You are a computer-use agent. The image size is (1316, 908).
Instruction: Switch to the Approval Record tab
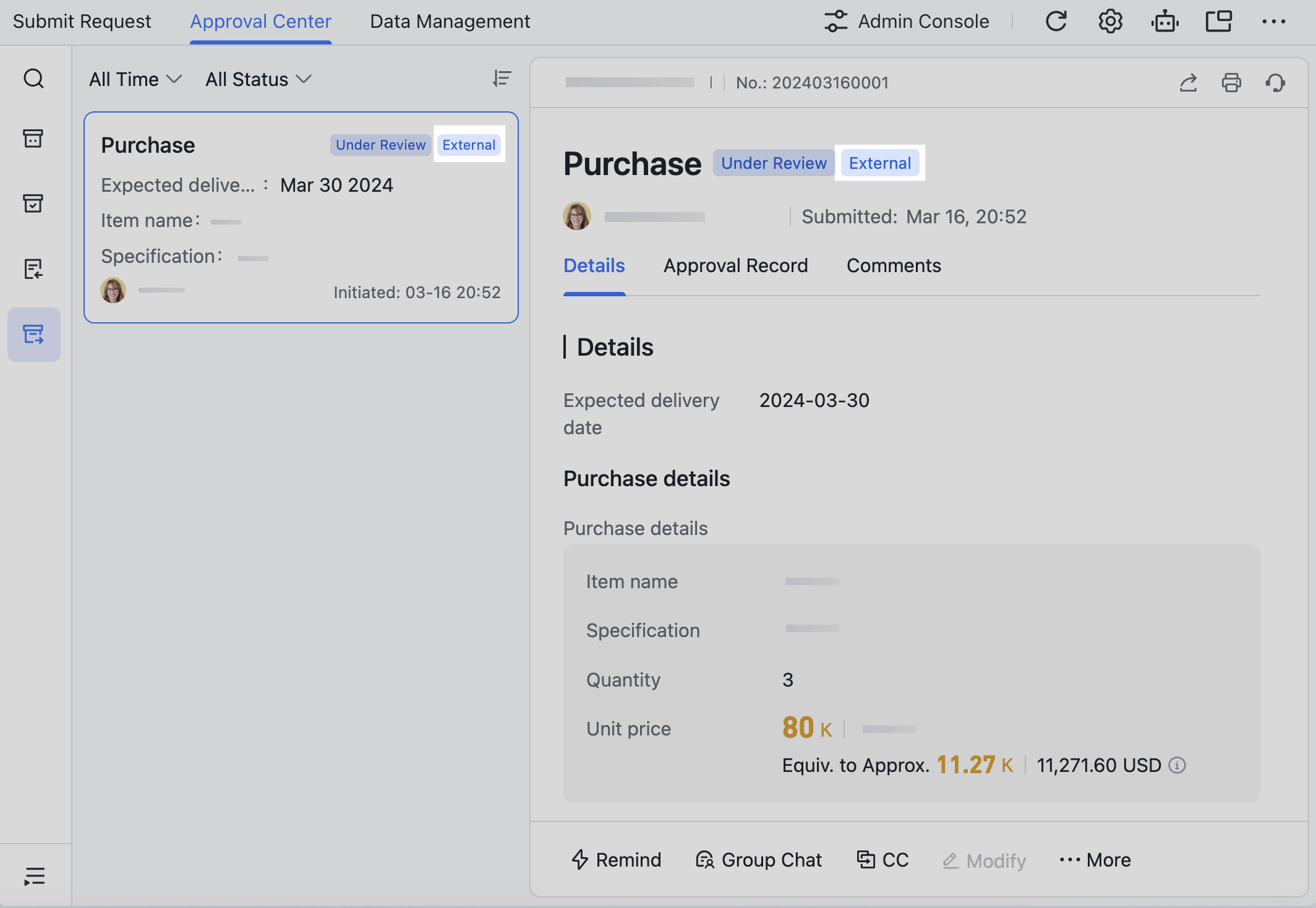[x=736, y=265]
